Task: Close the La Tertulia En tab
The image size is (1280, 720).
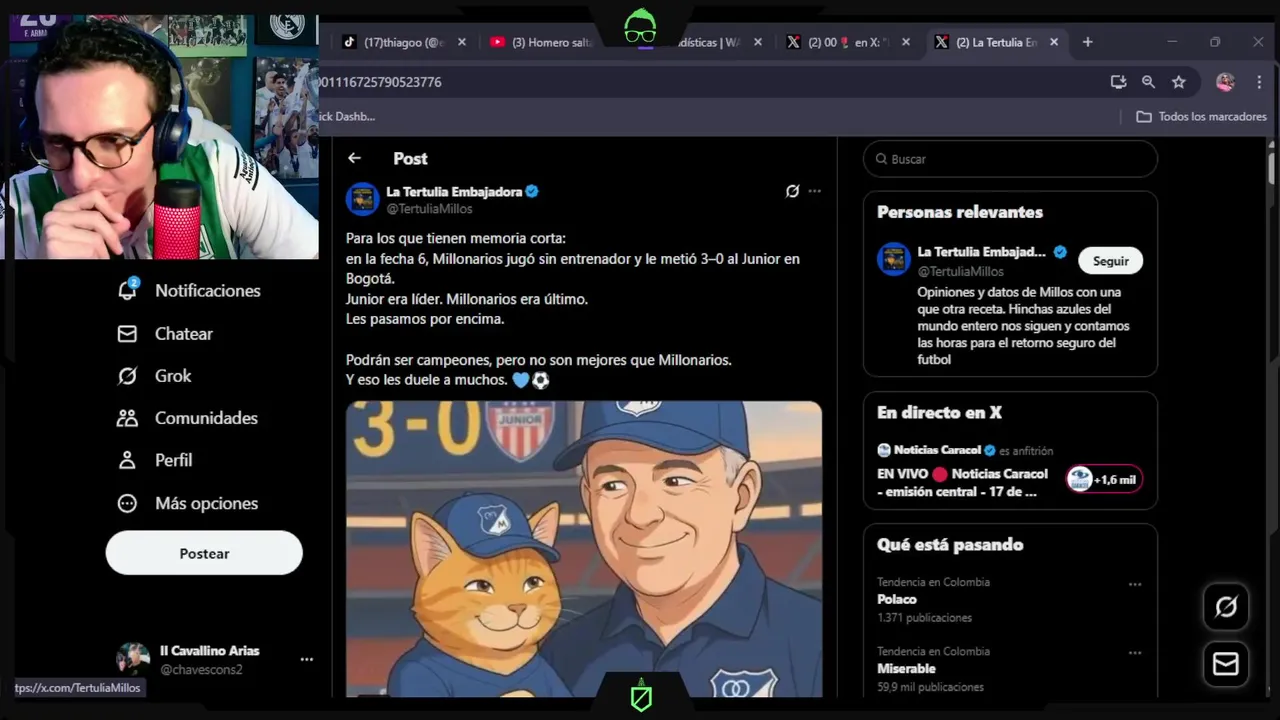Action: (x=1054, y=42)
